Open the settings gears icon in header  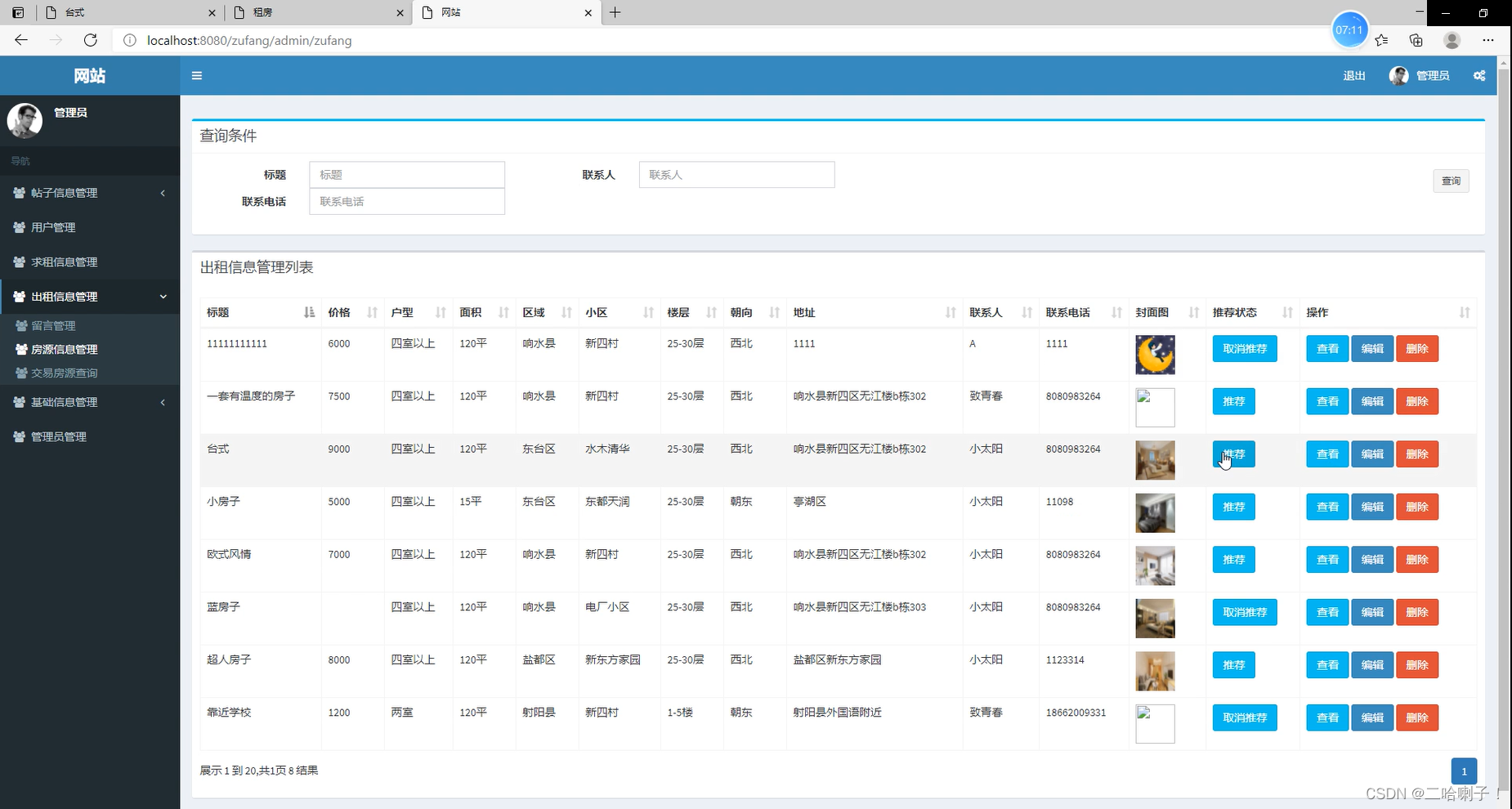pyautogui.click(x=1479, y=76)
